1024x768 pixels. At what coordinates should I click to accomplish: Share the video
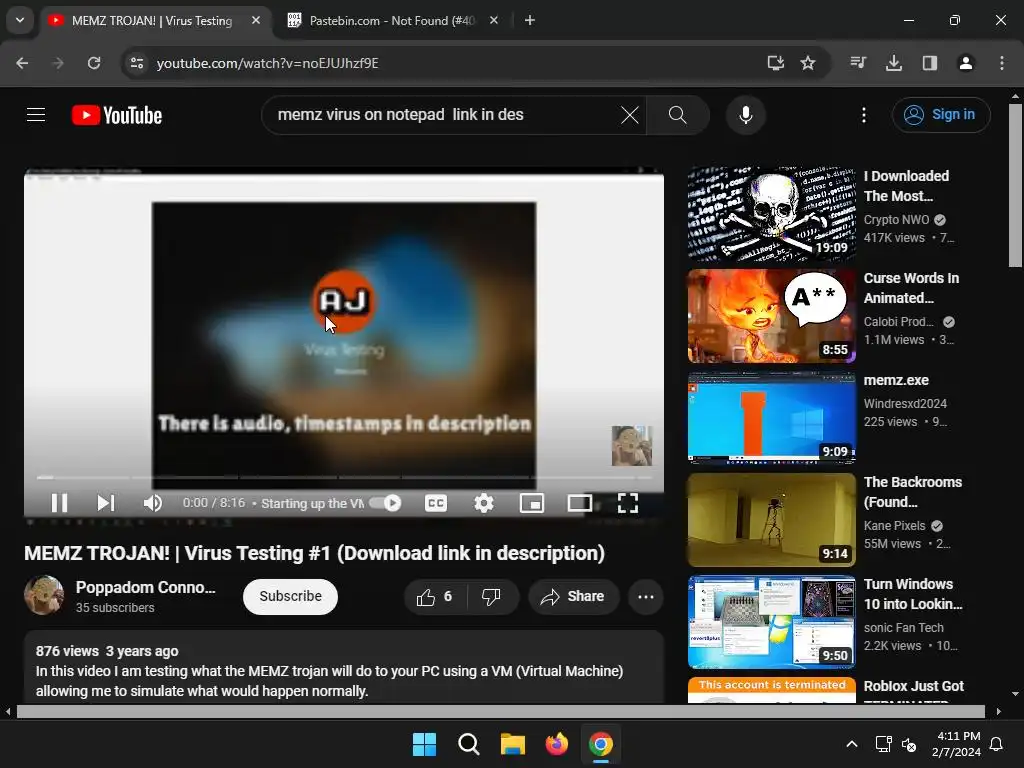pos(573,596)
